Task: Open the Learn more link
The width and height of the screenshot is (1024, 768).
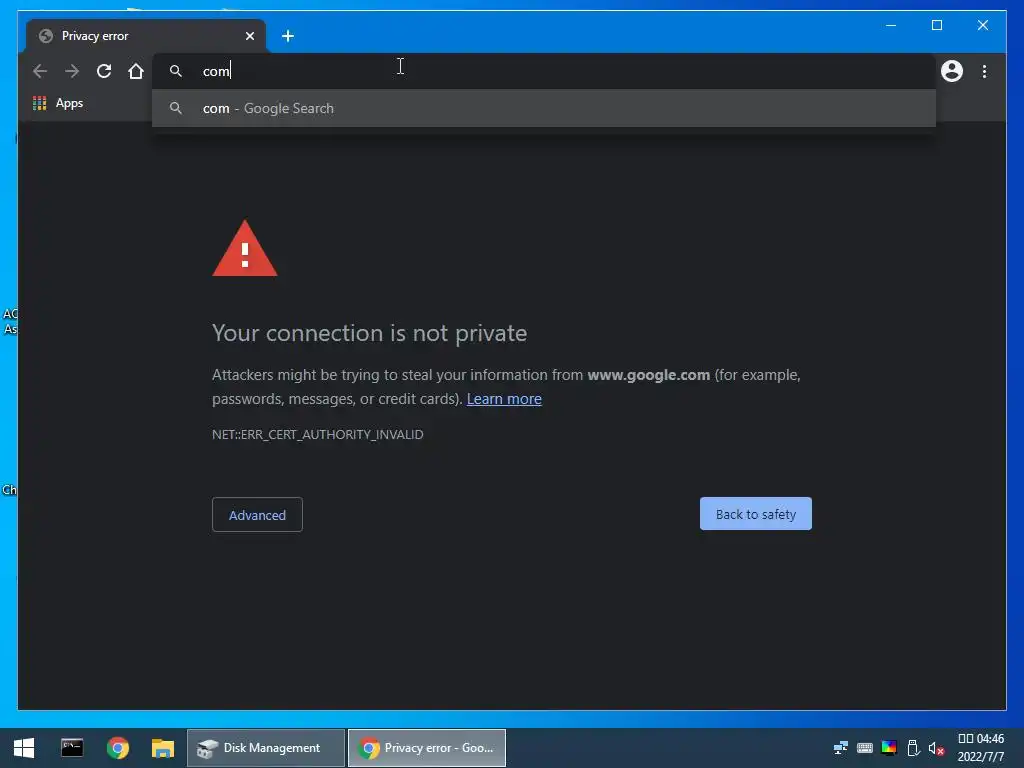Action: 504,399
